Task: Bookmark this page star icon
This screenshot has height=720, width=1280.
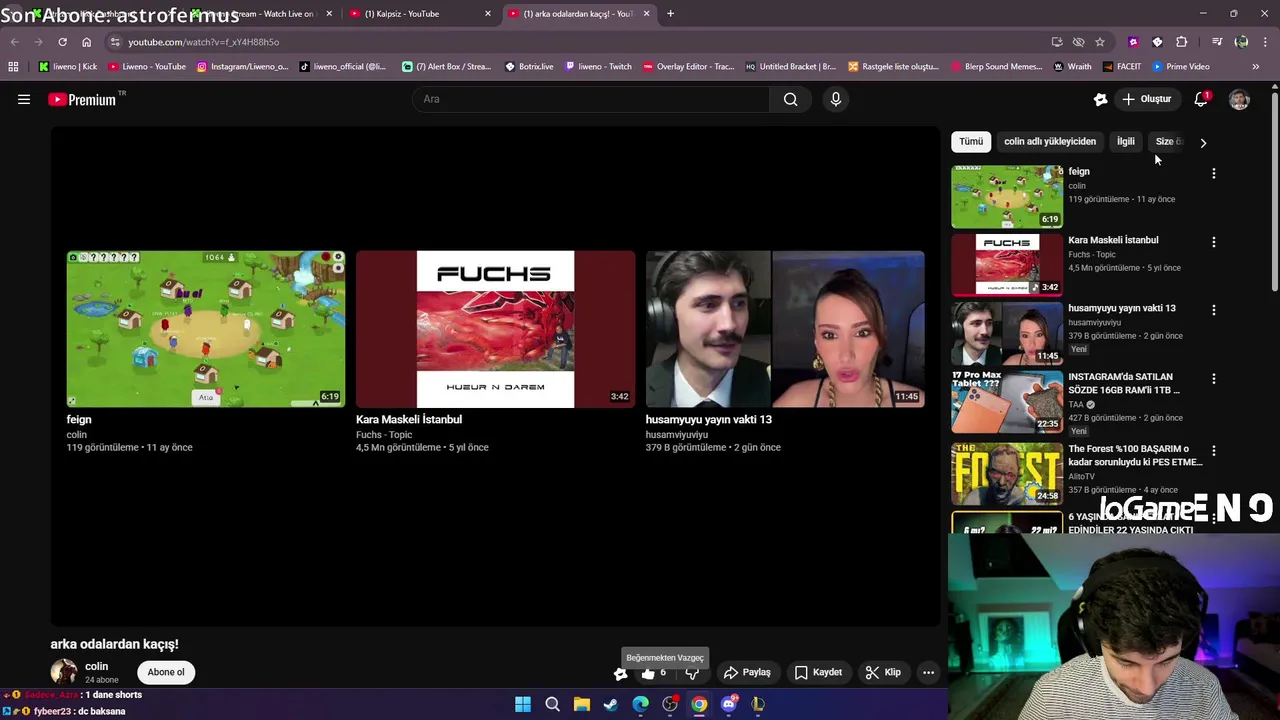Action: coord(1100,42)
